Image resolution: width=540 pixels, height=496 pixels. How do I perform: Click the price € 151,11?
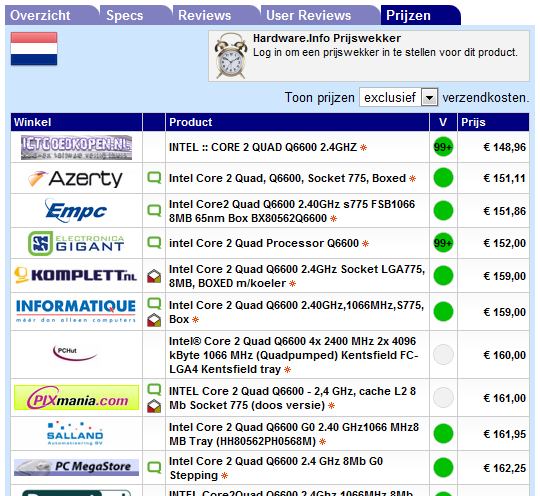pos(504,178)
